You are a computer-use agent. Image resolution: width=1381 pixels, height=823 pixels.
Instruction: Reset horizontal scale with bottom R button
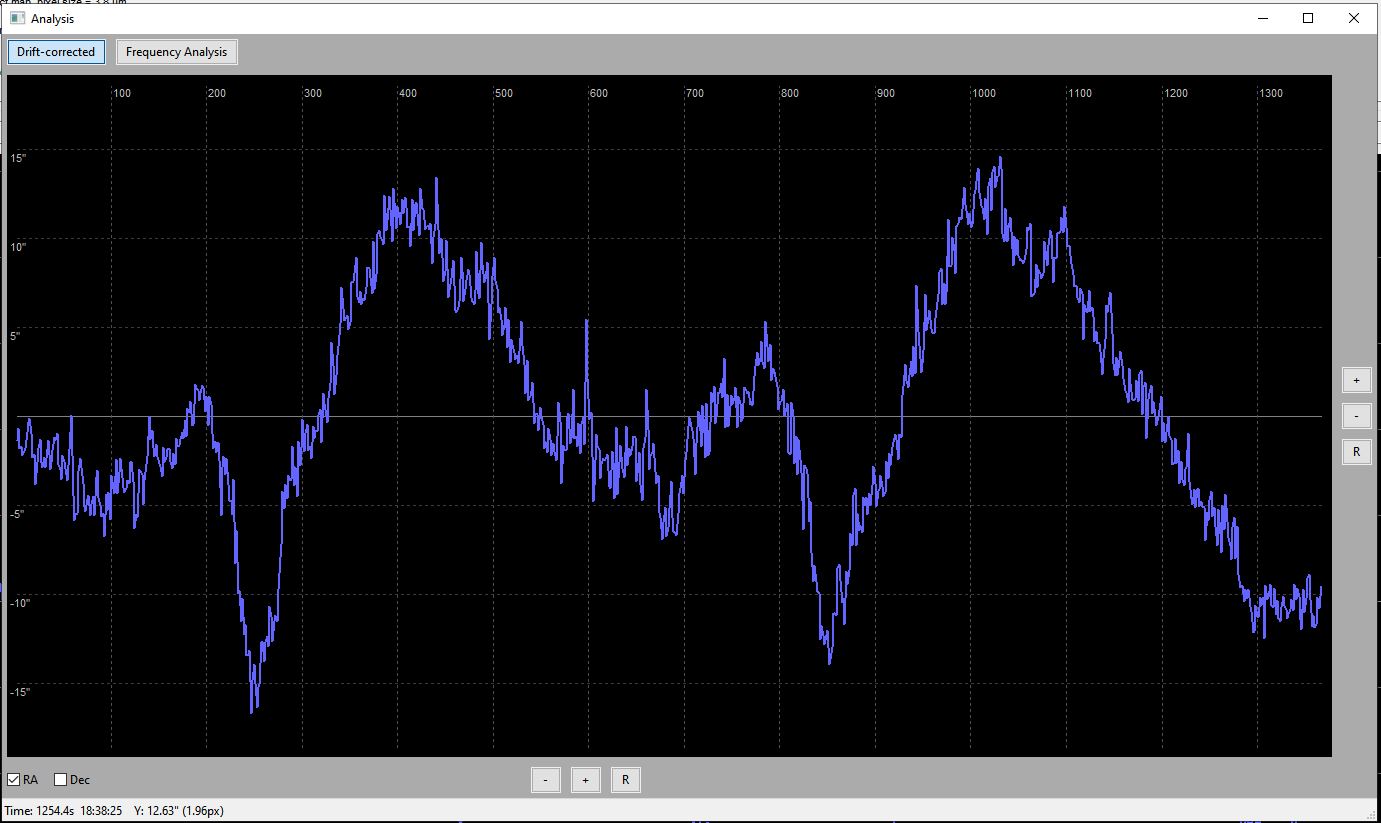click(x=625, y=780)
